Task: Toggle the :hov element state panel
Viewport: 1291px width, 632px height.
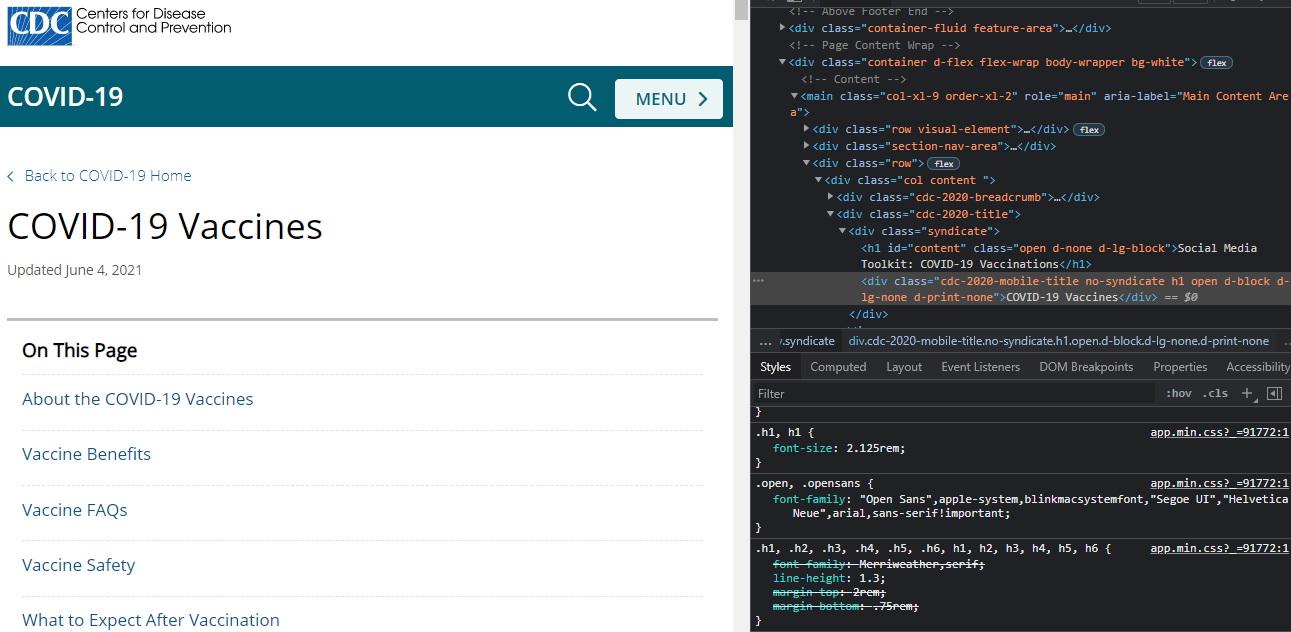Action: (x=1178, y=394)
